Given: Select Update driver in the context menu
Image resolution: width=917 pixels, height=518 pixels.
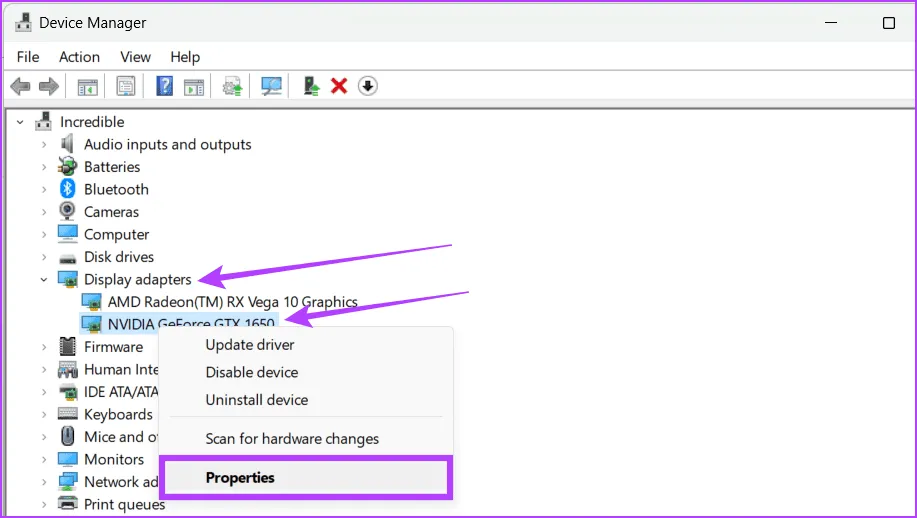Looking at the screenshot, I should pos(249,345).
